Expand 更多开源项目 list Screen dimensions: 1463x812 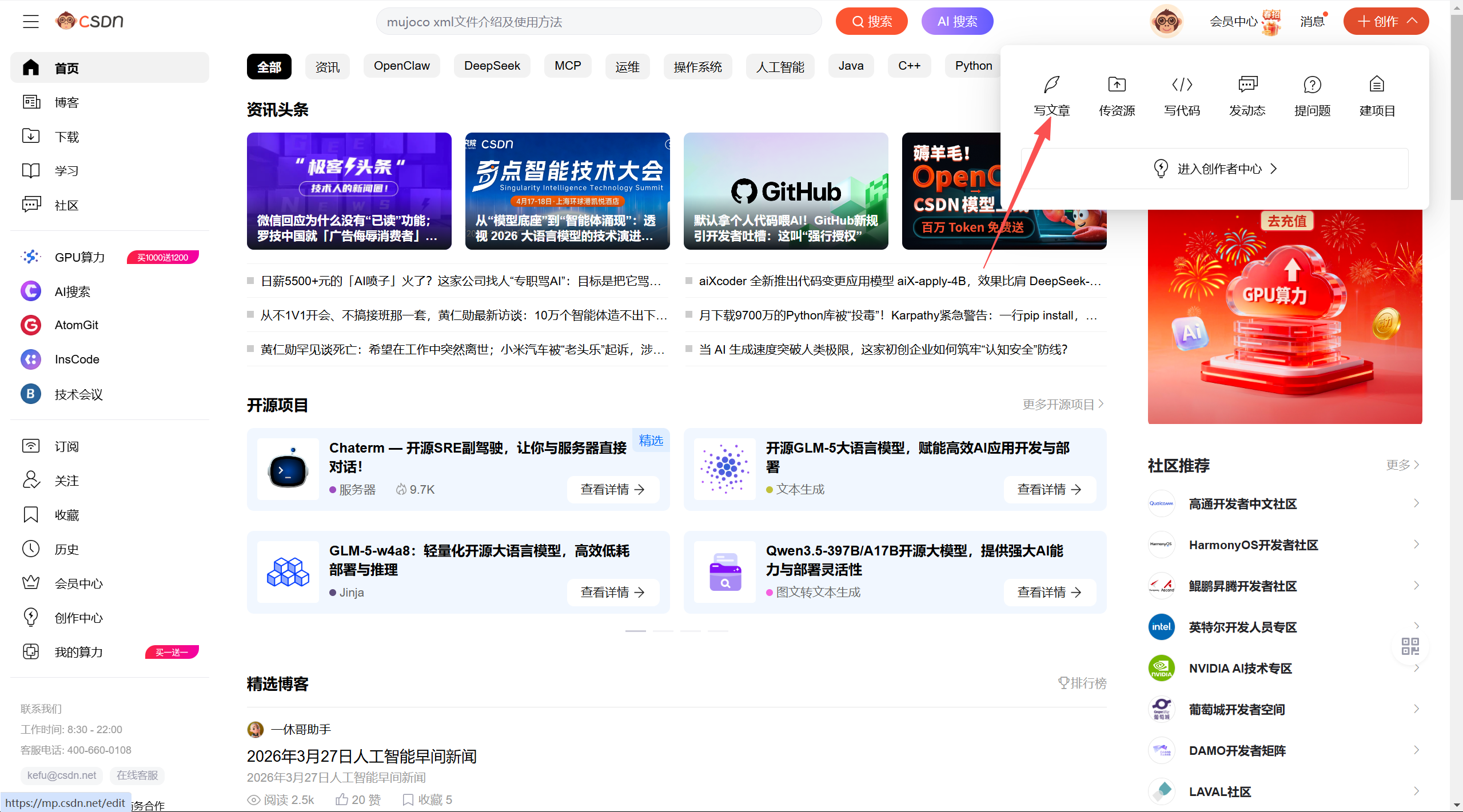point(1061,404)
